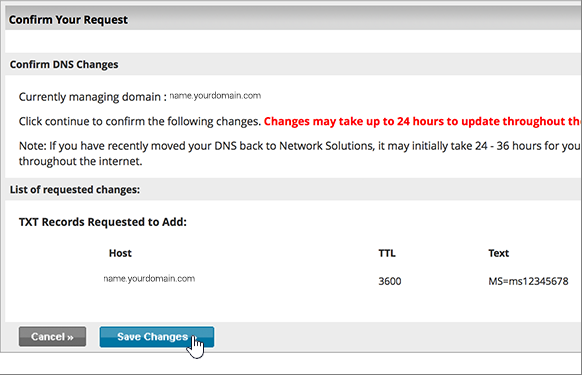Click the TTL column header
Screen dimensions: 583x376
pos(387,253)
